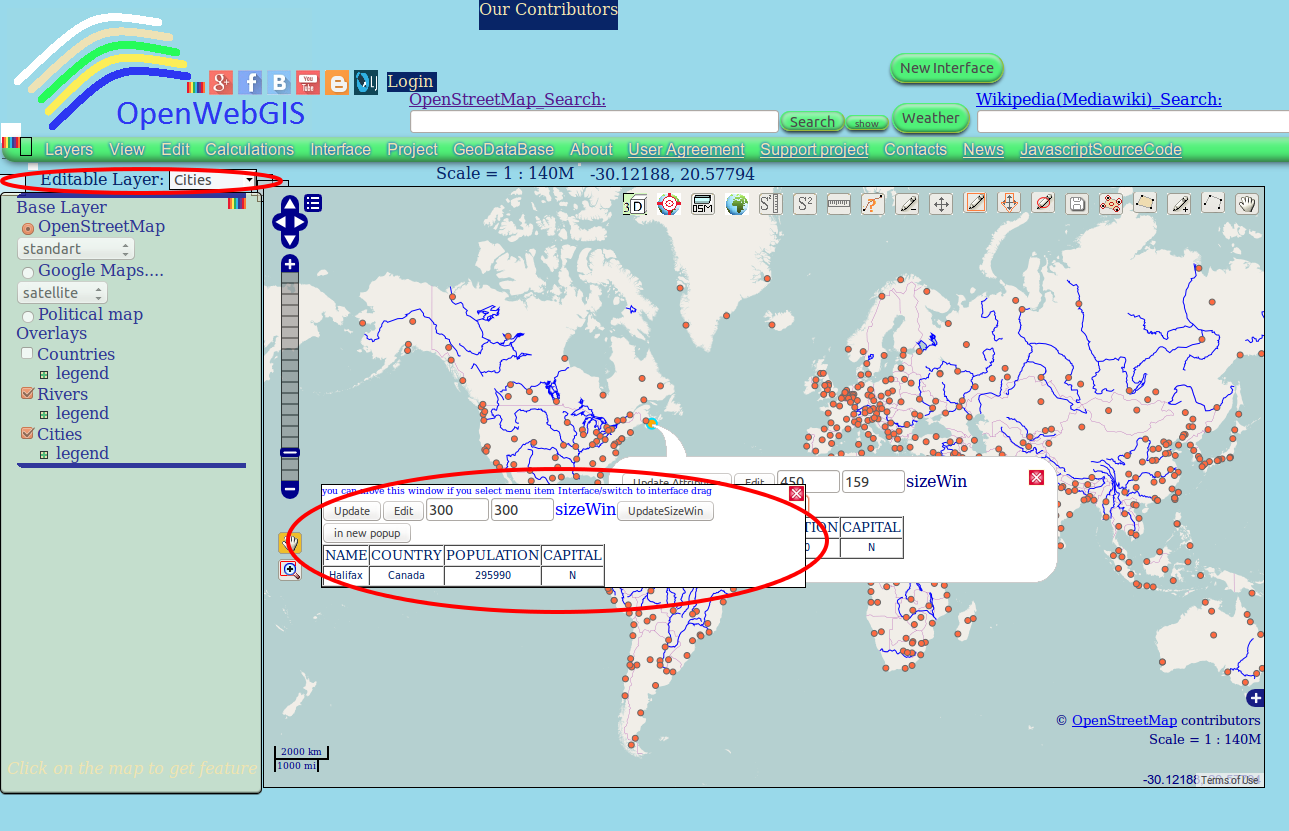Viewport: 1289px width, 831px height.
Task: Open the Facebook social icon
Action: tap(250, 83)
